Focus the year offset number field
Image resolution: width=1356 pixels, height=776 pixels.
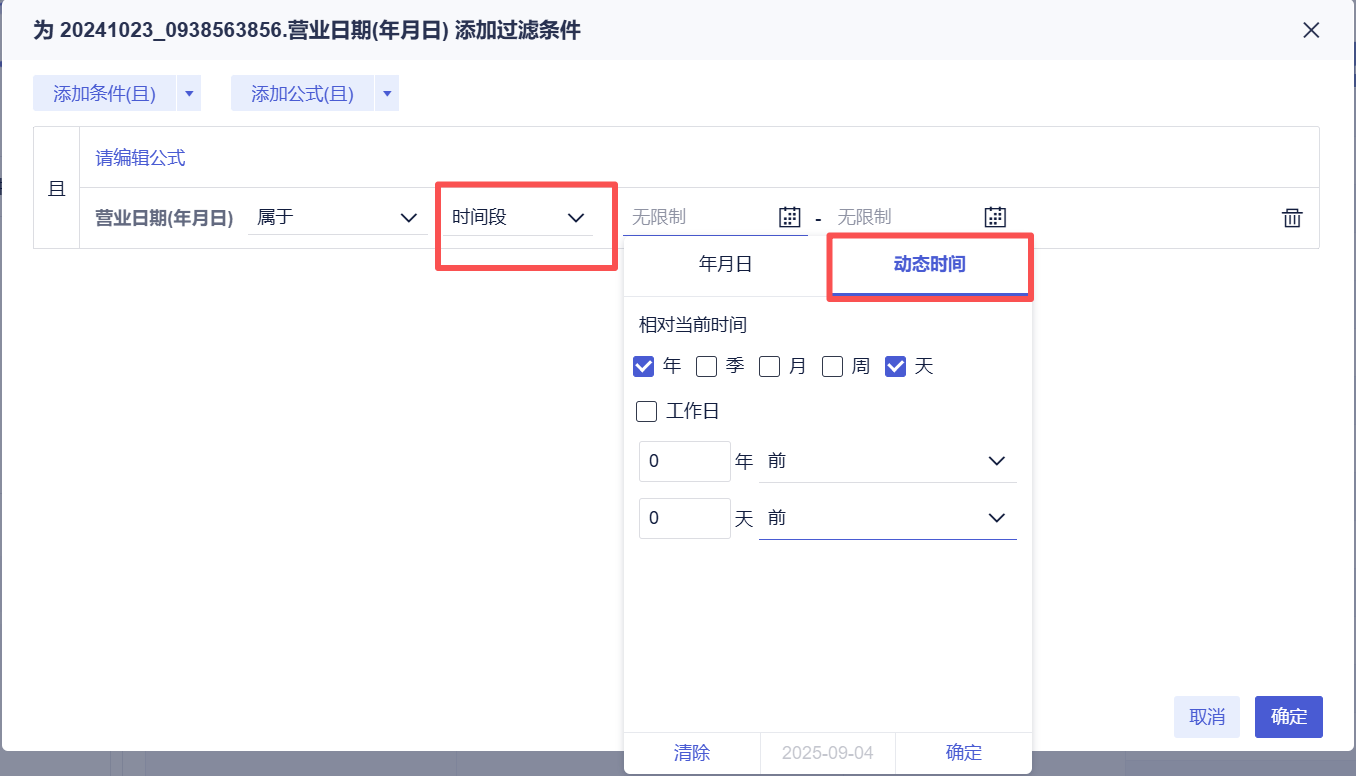pyautogui.click(x=685, y=461)
